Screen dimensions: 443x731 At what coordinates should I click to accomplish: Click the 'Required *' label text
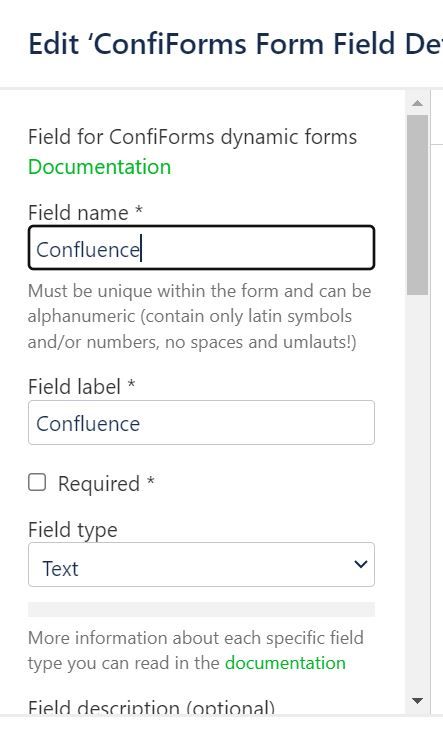(x=106, y=483)
